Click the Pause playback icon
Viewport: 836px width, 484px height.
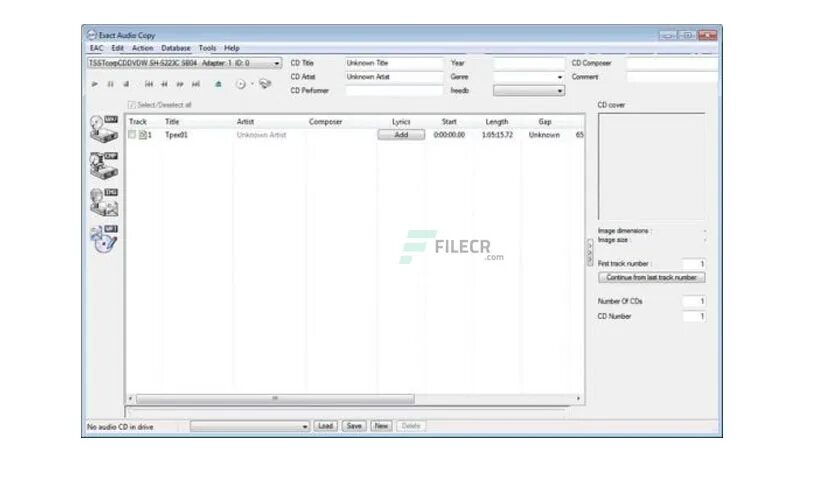coord(110,84)
